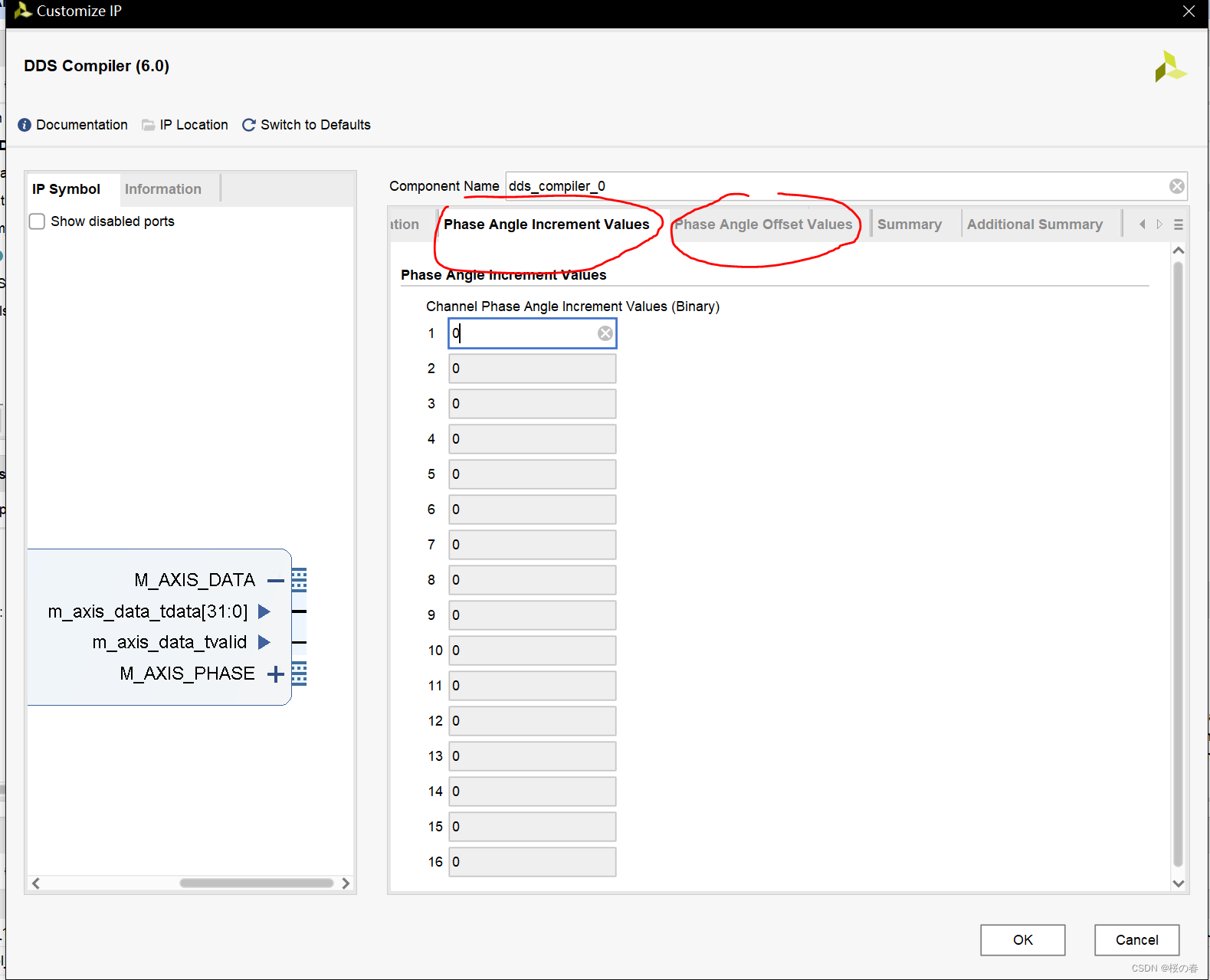
Task: Click the Switch to Defaults refresh icon
Action: [x=249, y=125]
